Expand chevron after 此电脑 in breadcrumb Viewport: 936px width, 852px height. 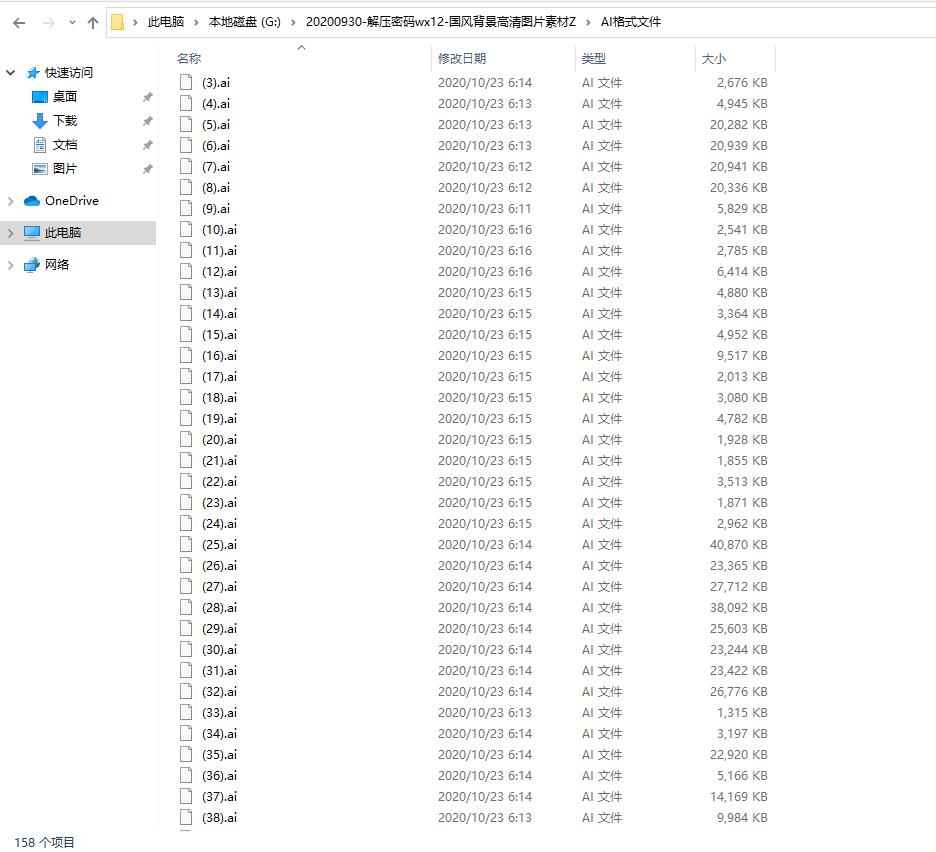[x=196, y=22]
